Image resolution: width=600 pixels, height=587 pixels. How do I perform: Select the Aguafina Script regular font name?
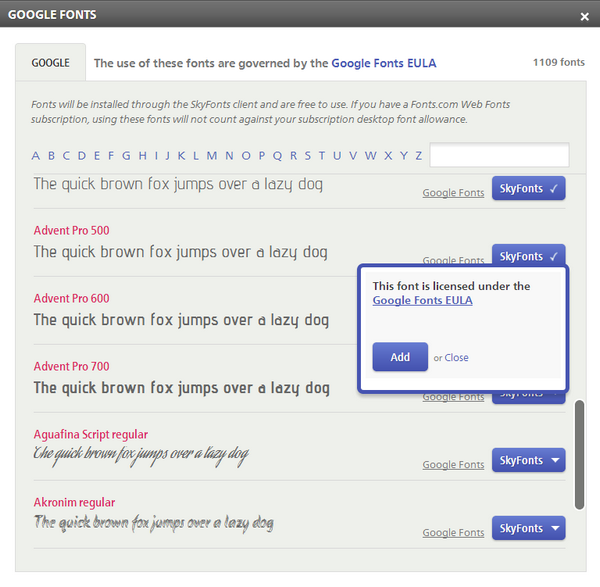(x=91, y=435)
